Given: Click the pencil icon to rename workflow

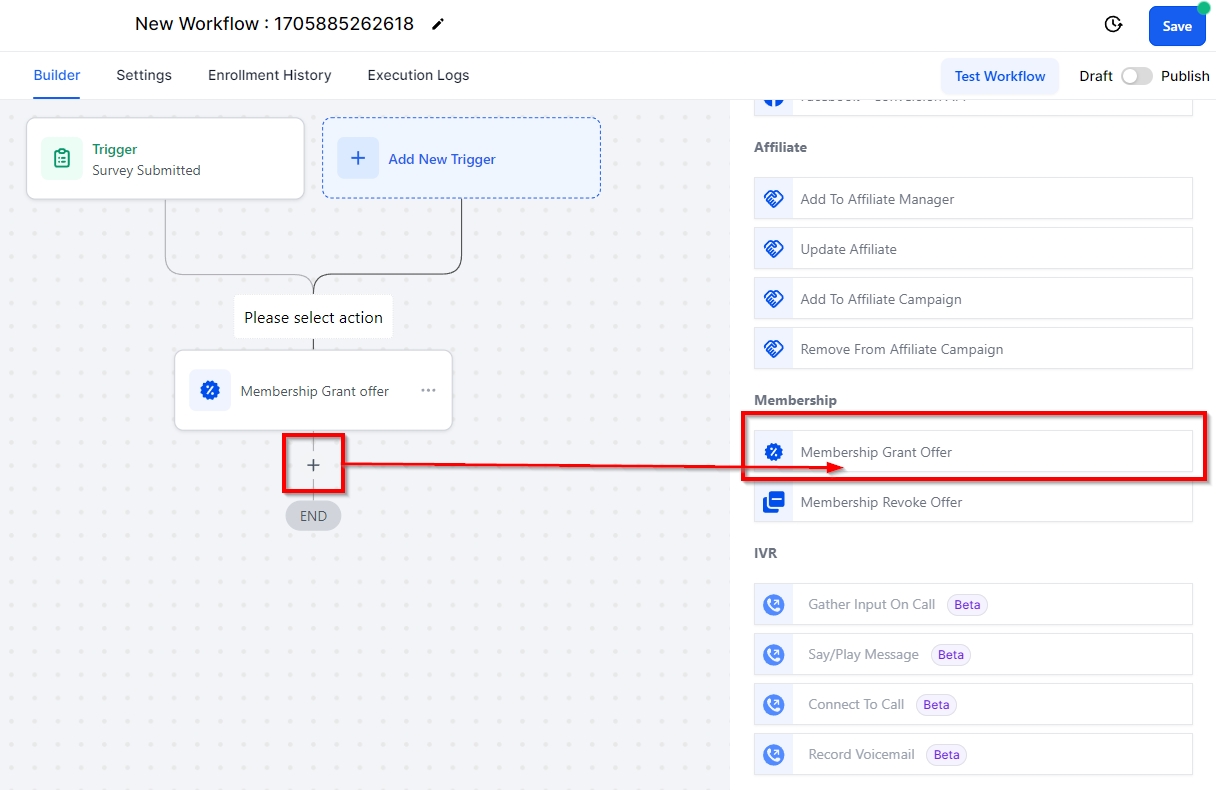Looking at the screenshot, I should (438, 25).
